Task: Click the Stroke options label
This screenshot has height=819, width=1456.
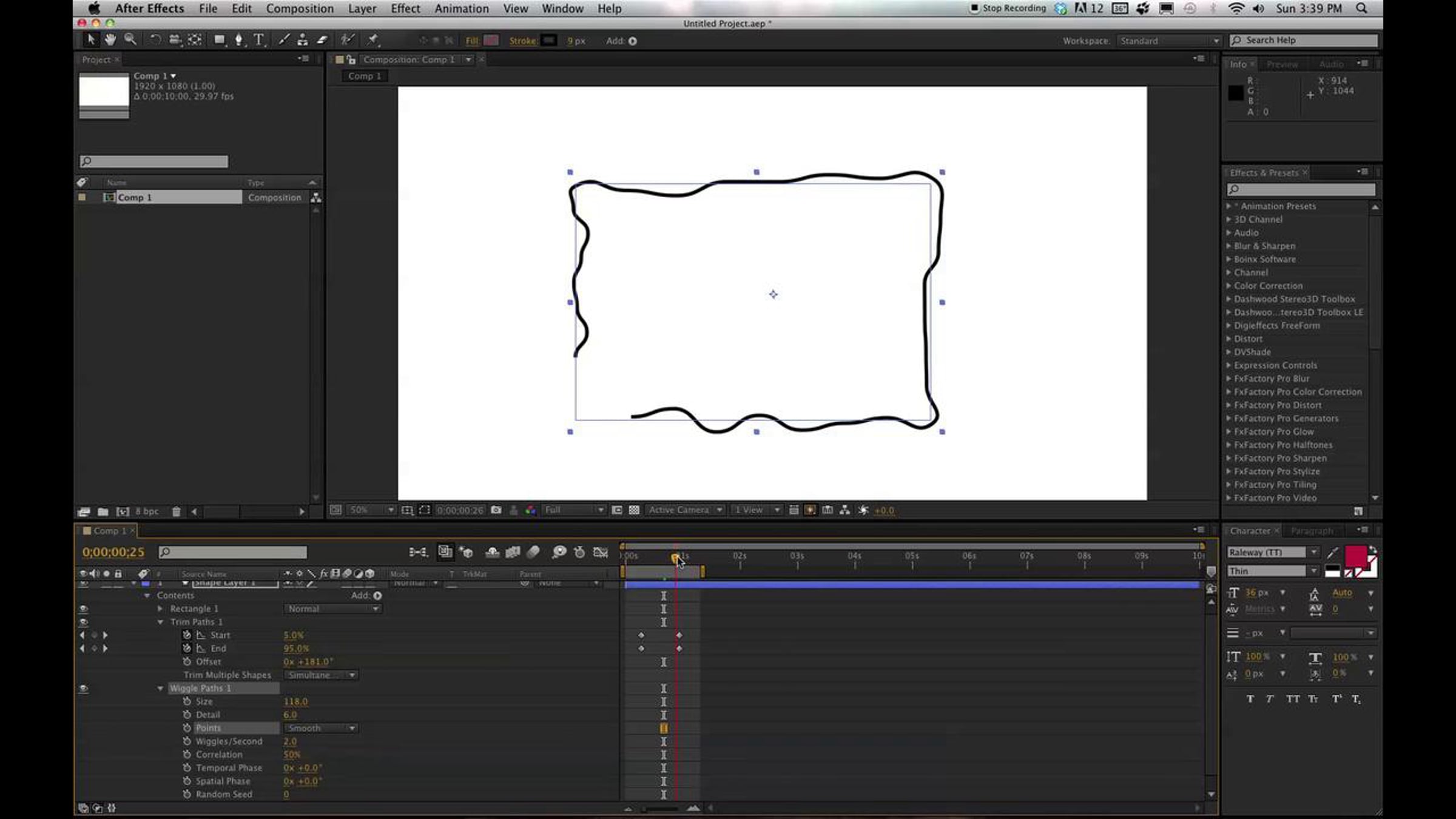Action: pos(523,41)
